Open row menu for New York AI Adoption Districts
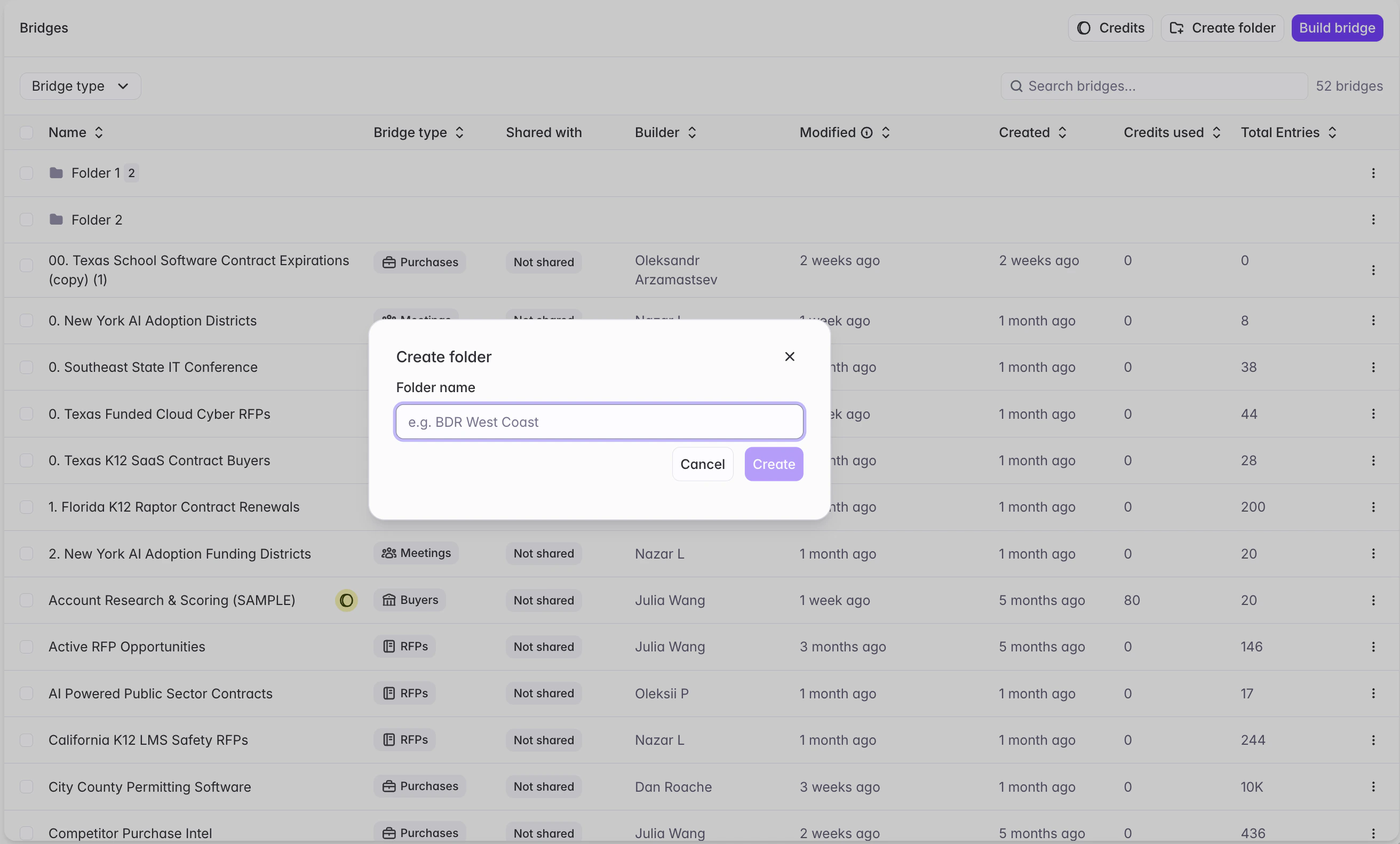Image resolution: width=1400 pixels, height=844 pixels. point(1373,320)
